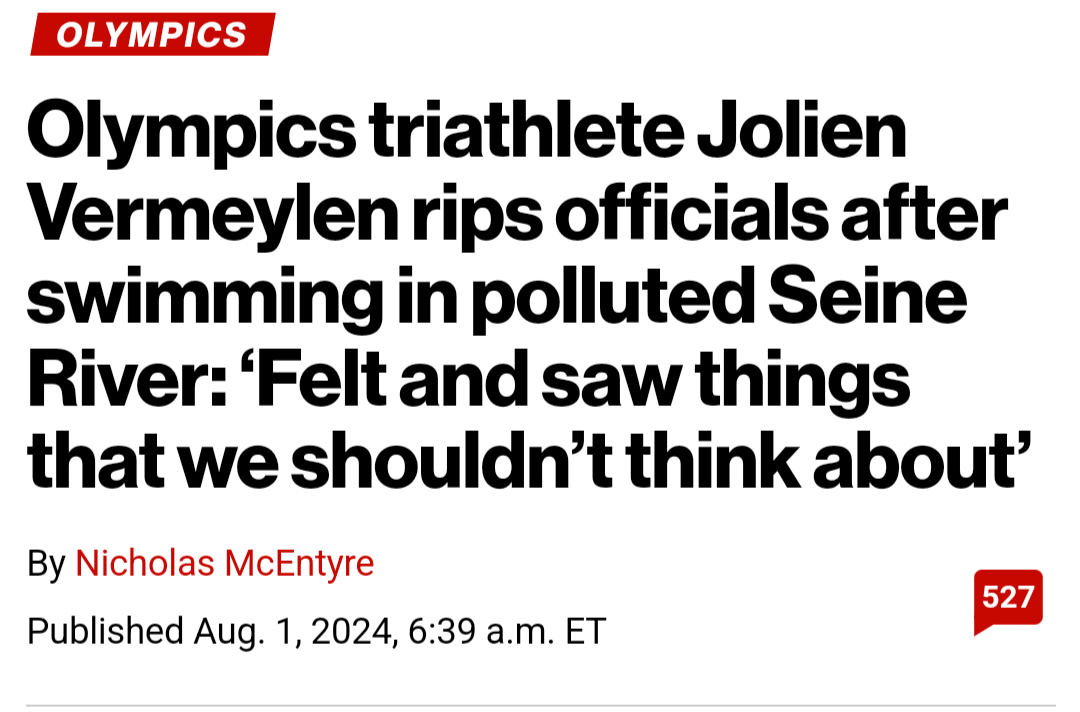1080x712 pixels.
Task: Click the gray divider line below byline
Action: click(x=540, y=705)
